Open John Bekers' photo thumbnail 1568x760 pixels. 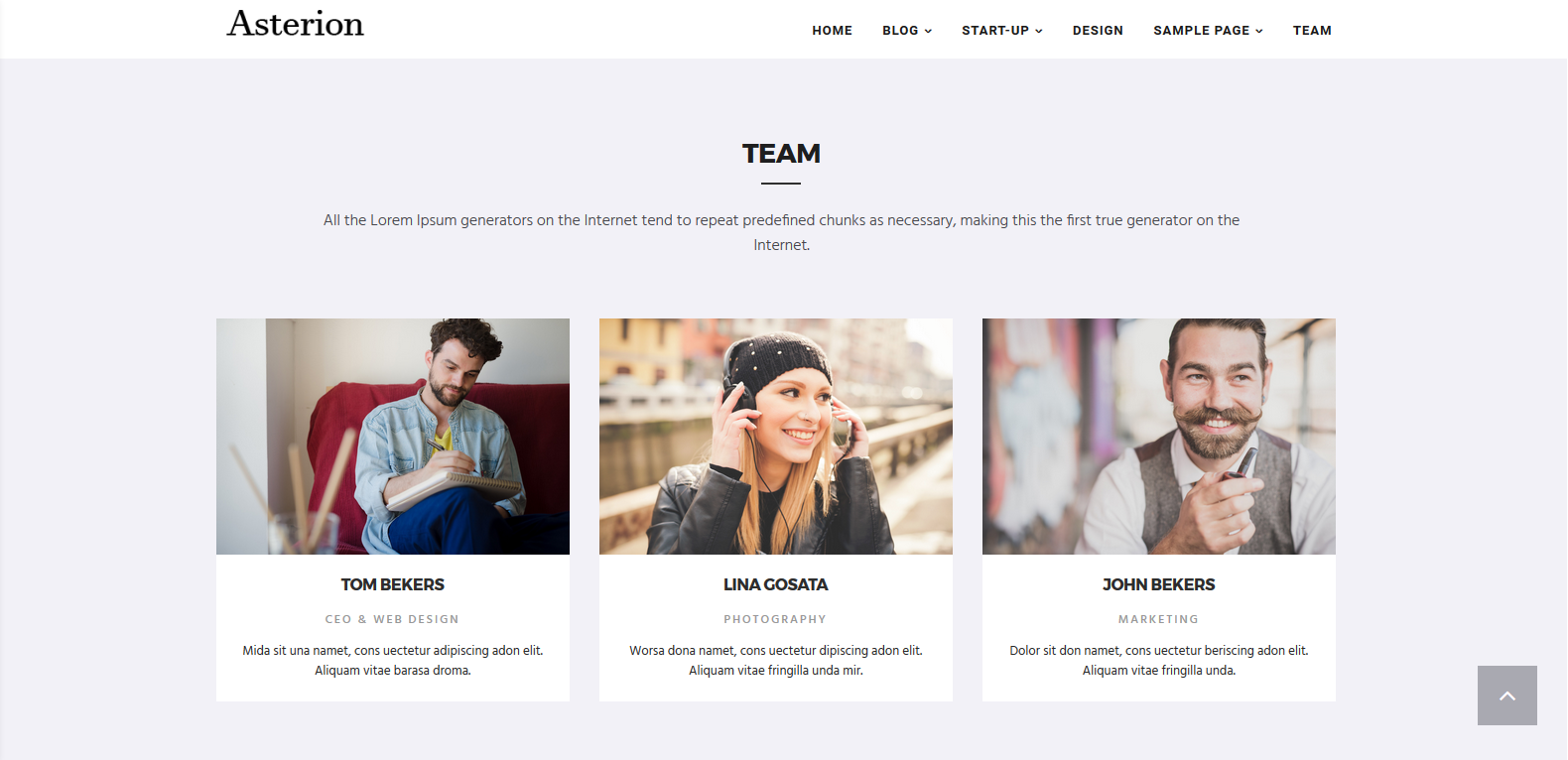tap(1159, 437)
